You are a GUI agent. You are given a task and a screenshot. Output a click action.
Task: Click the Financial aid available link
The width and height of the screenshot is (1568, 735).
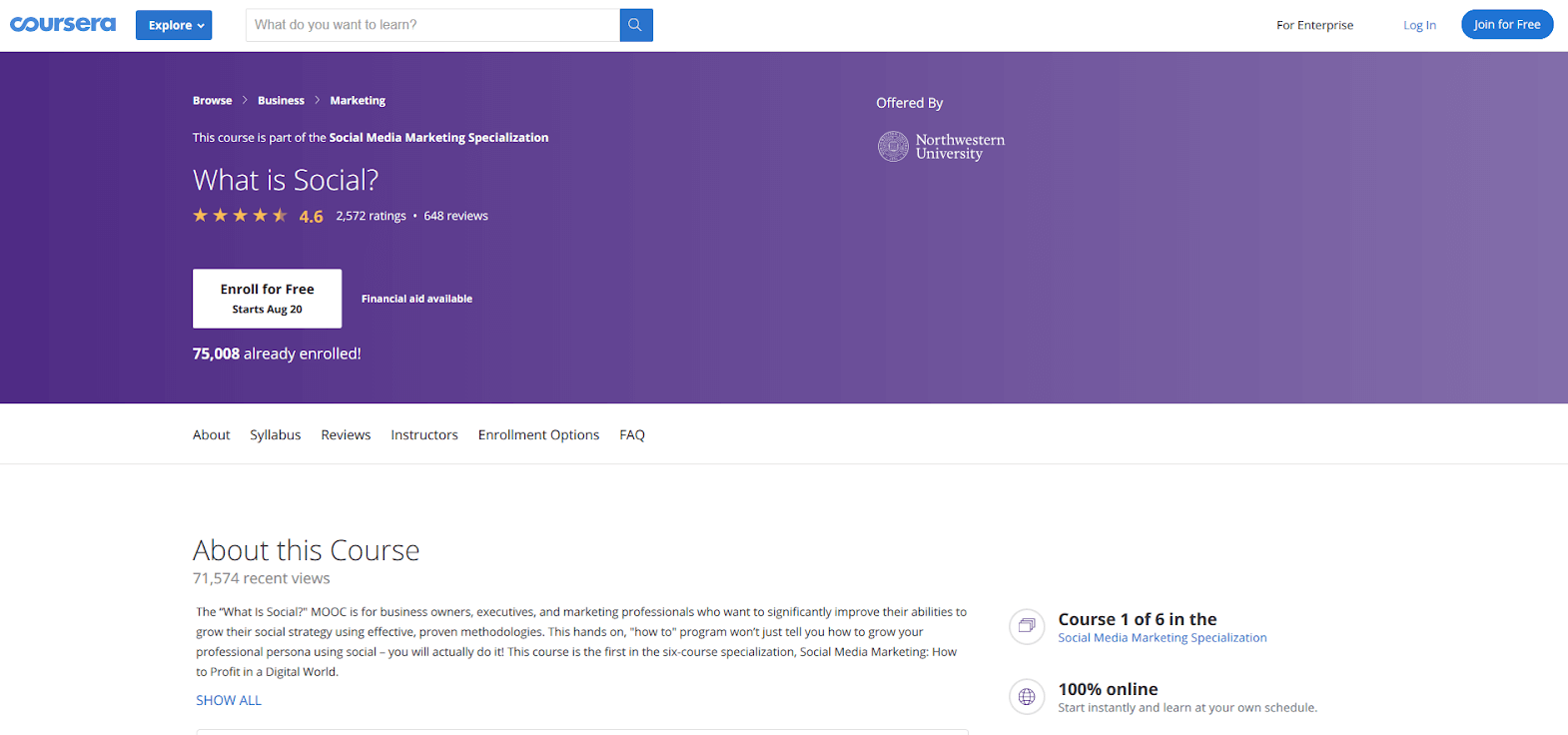416,299
